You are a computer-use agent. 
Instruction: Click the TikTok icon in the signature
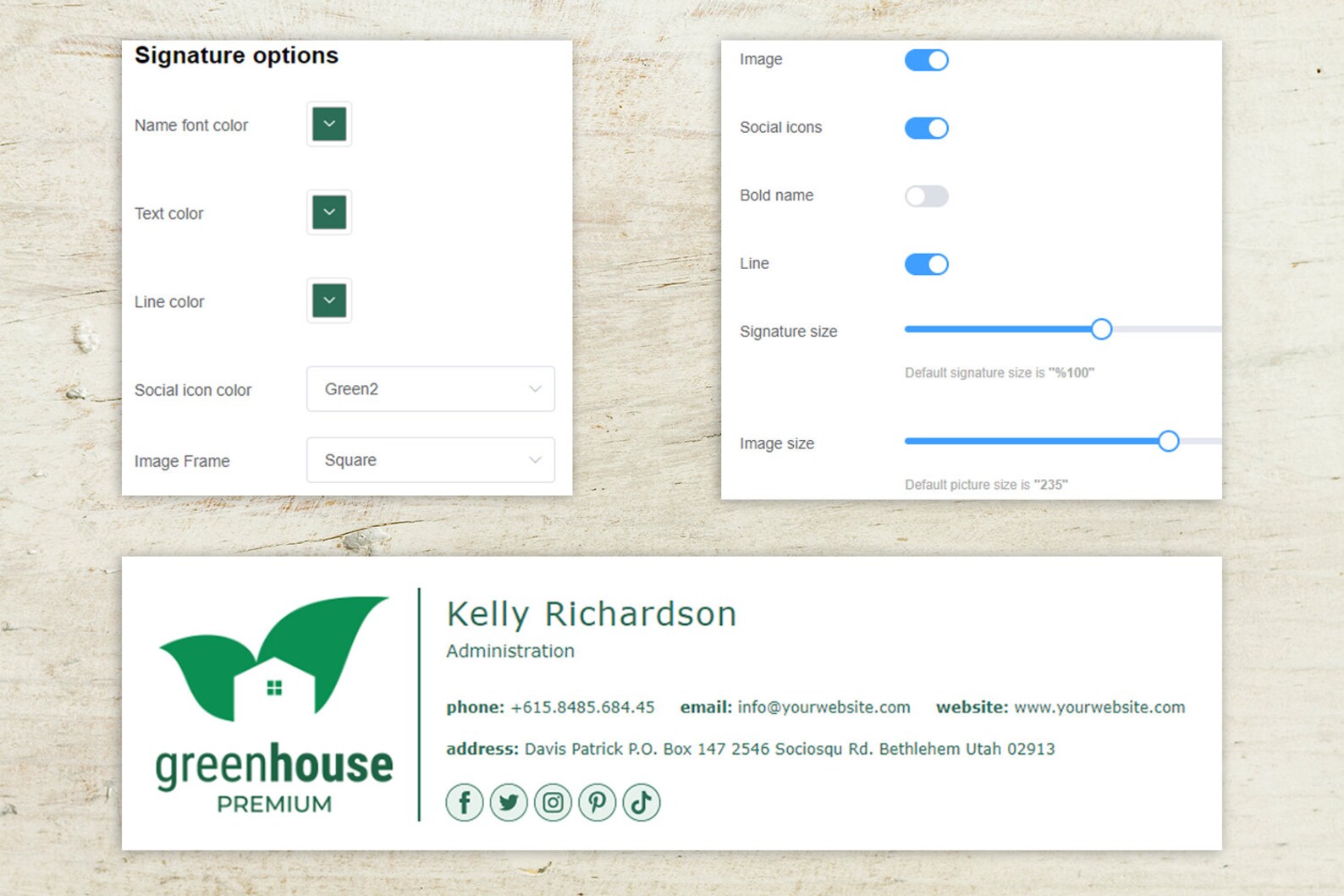coord(642,802)
